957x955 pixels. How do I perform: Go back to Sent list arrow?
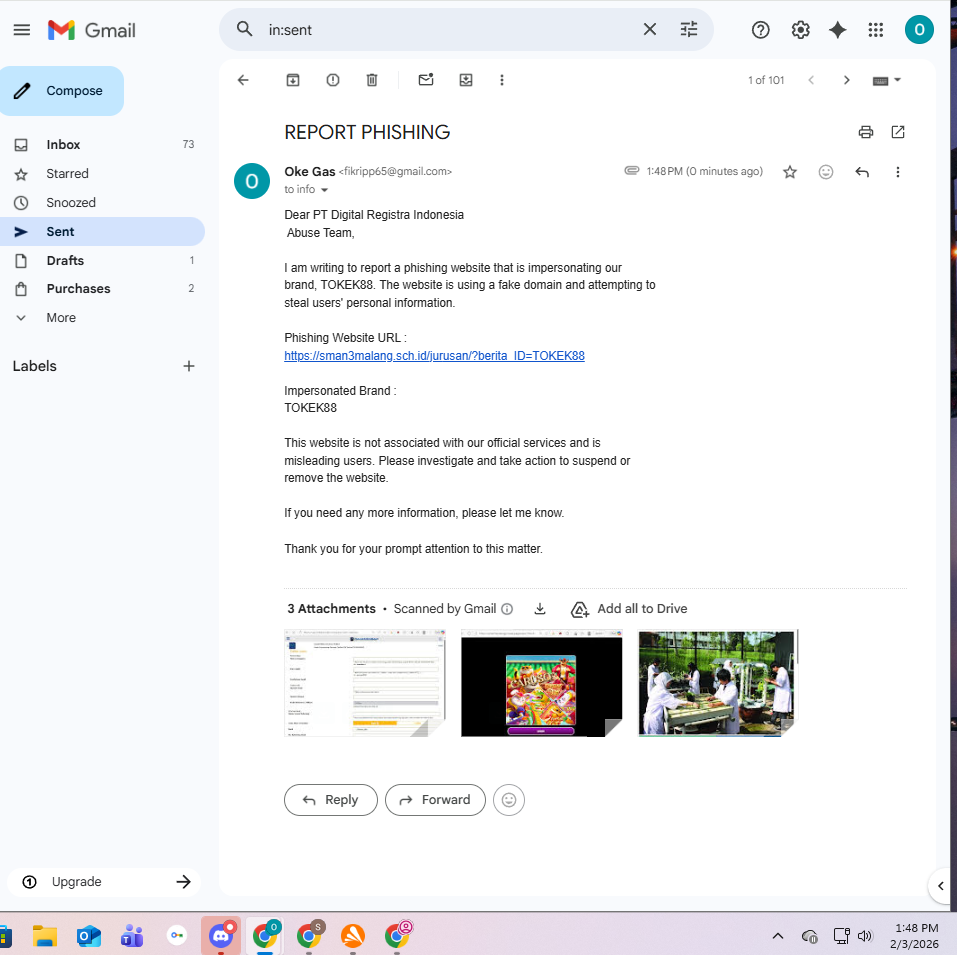pyautogui.click(x=243, y=80)
